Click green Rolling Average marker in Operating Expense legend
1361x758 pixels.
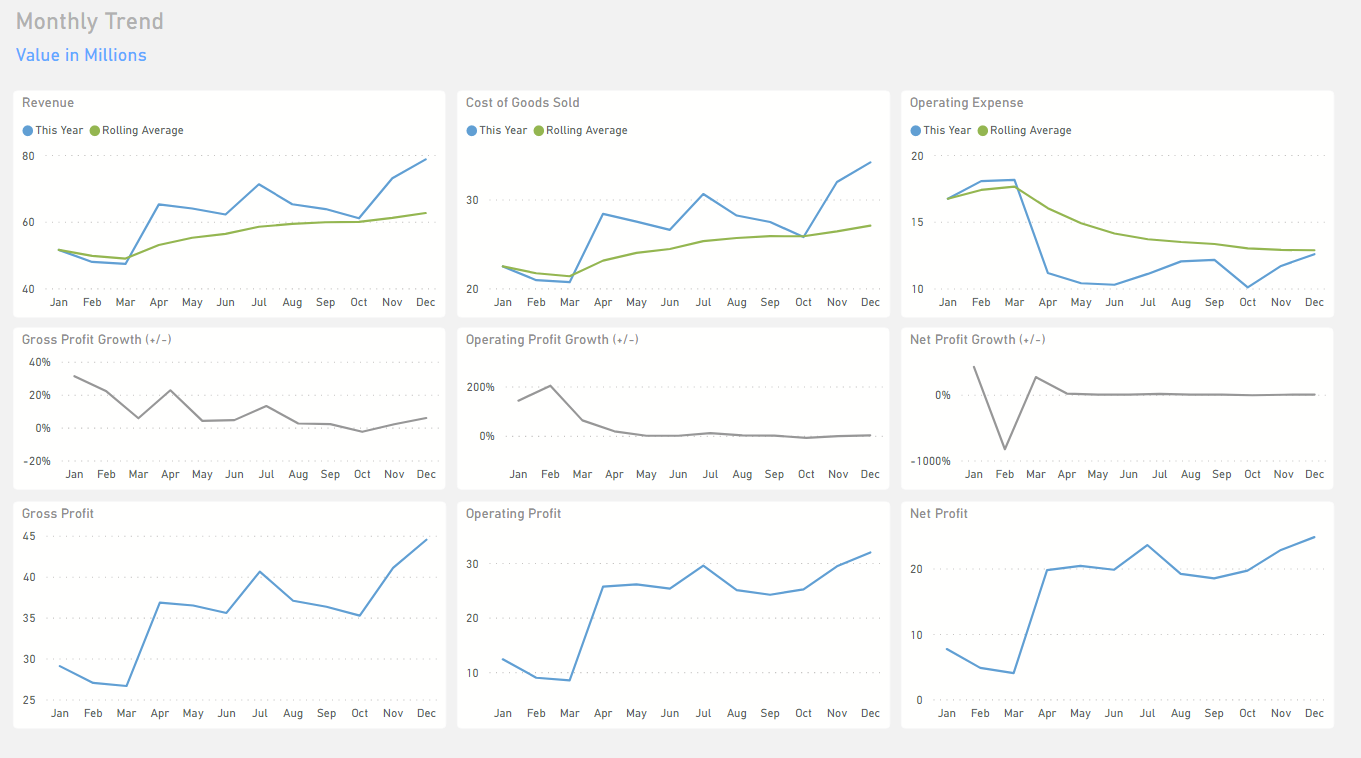point(983,131)
